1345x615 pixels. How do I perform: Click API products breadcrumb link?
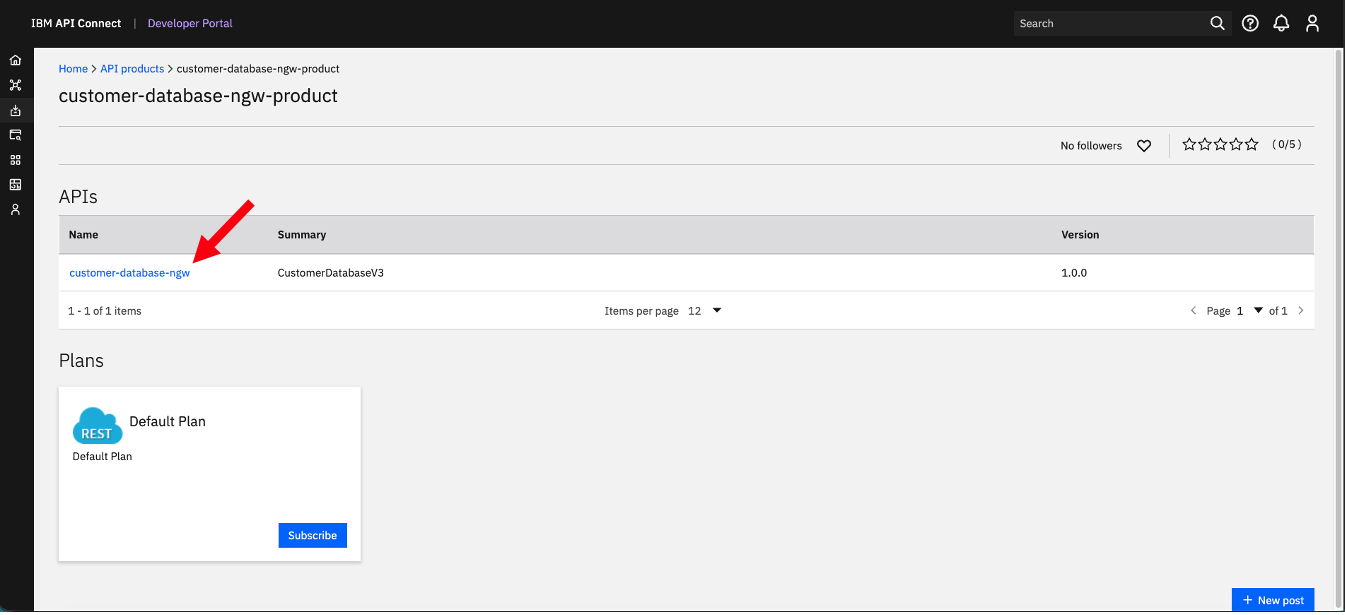pyautogui.click(x=132, y=69)
